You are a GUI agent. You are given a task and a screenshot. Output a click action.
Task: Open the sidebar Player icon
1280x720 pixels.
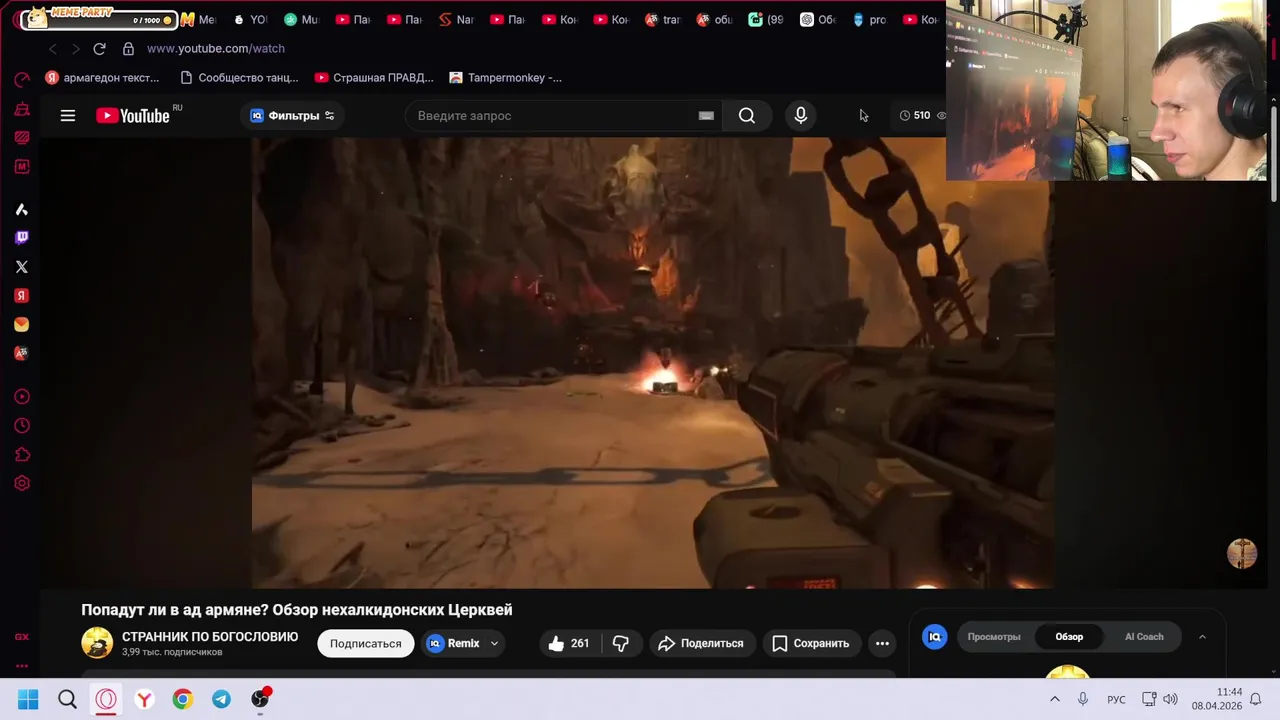coord(22,397)
